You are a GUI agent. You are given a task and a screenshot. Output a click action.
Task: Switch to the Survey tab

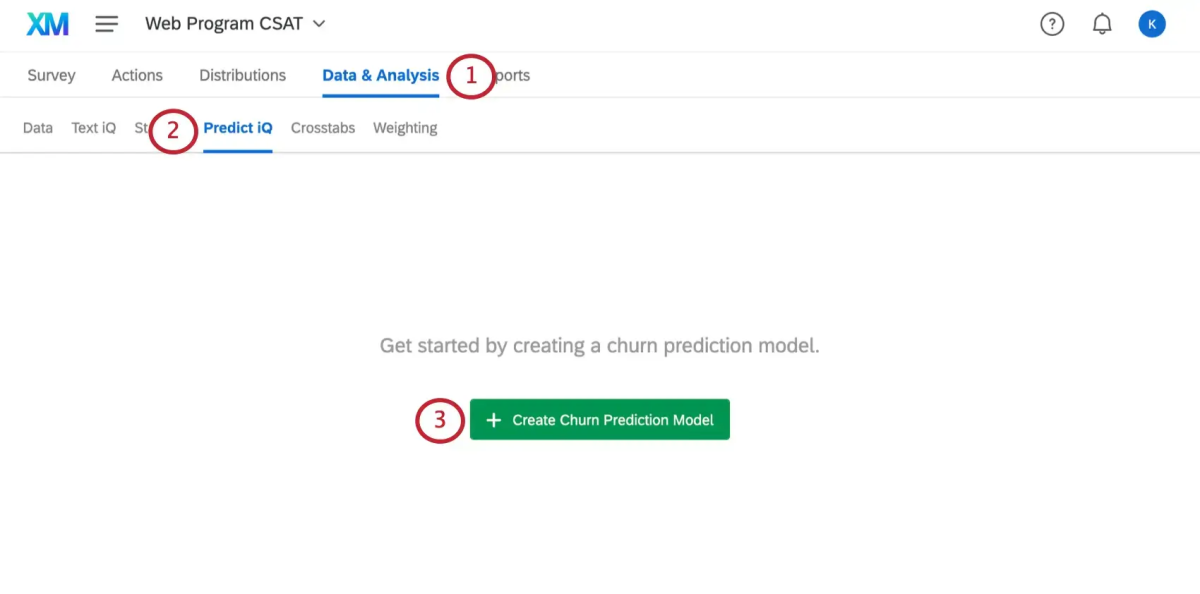tap(50, 74)
